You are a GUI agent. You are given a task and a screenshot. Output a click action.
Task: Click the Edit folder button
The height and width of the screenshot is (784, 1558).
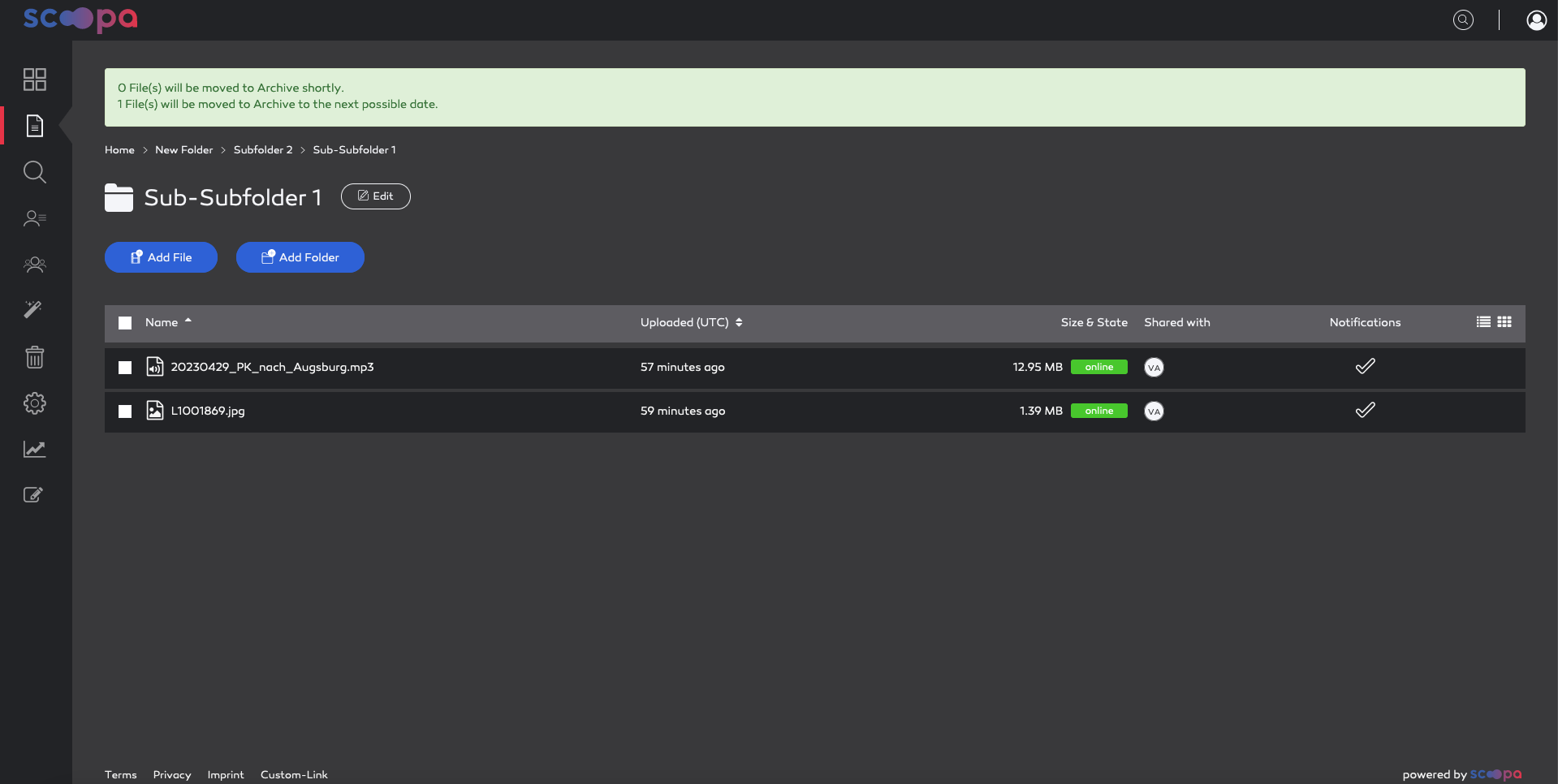(x=376, y=196)
